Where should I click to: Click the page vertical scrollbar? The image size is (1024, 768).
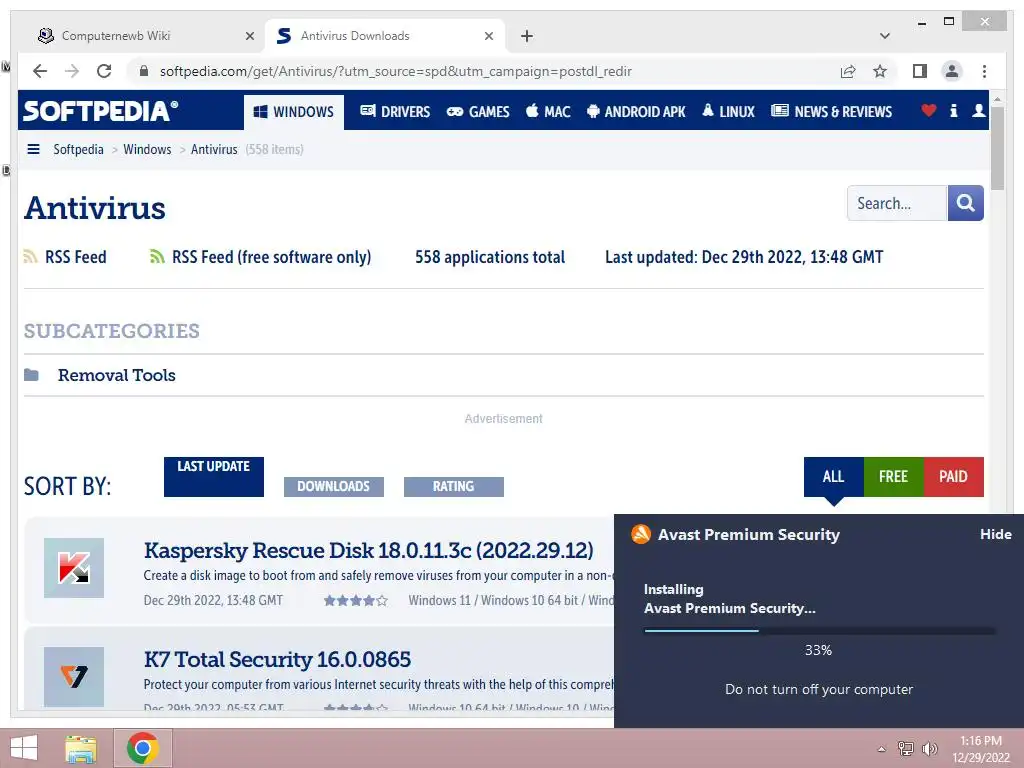(x=997, y=148)
